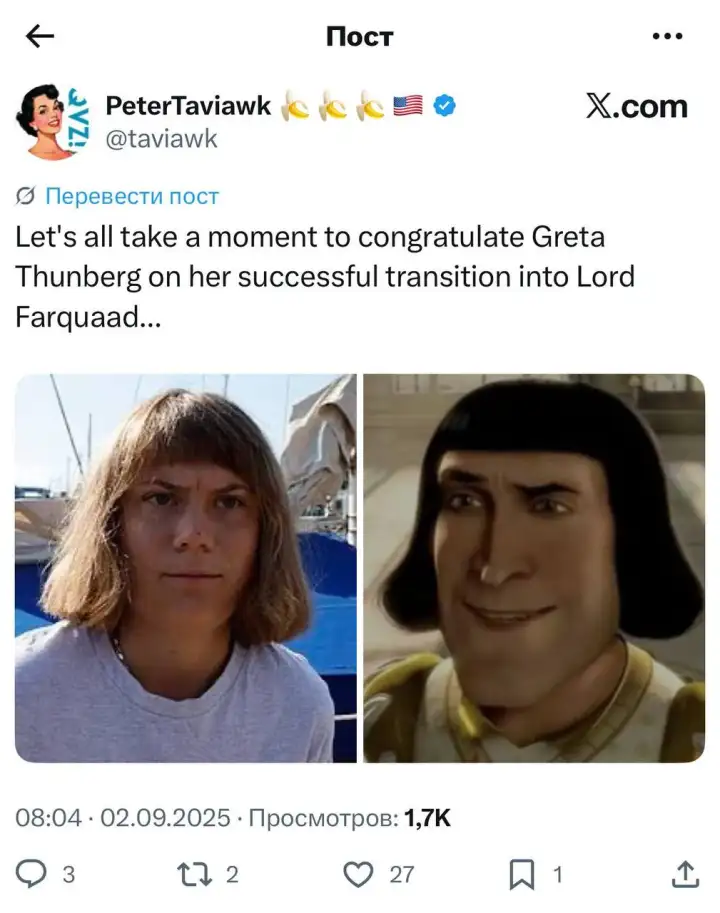Open the right animated character image
720x913 pixels.
[534, 568]
